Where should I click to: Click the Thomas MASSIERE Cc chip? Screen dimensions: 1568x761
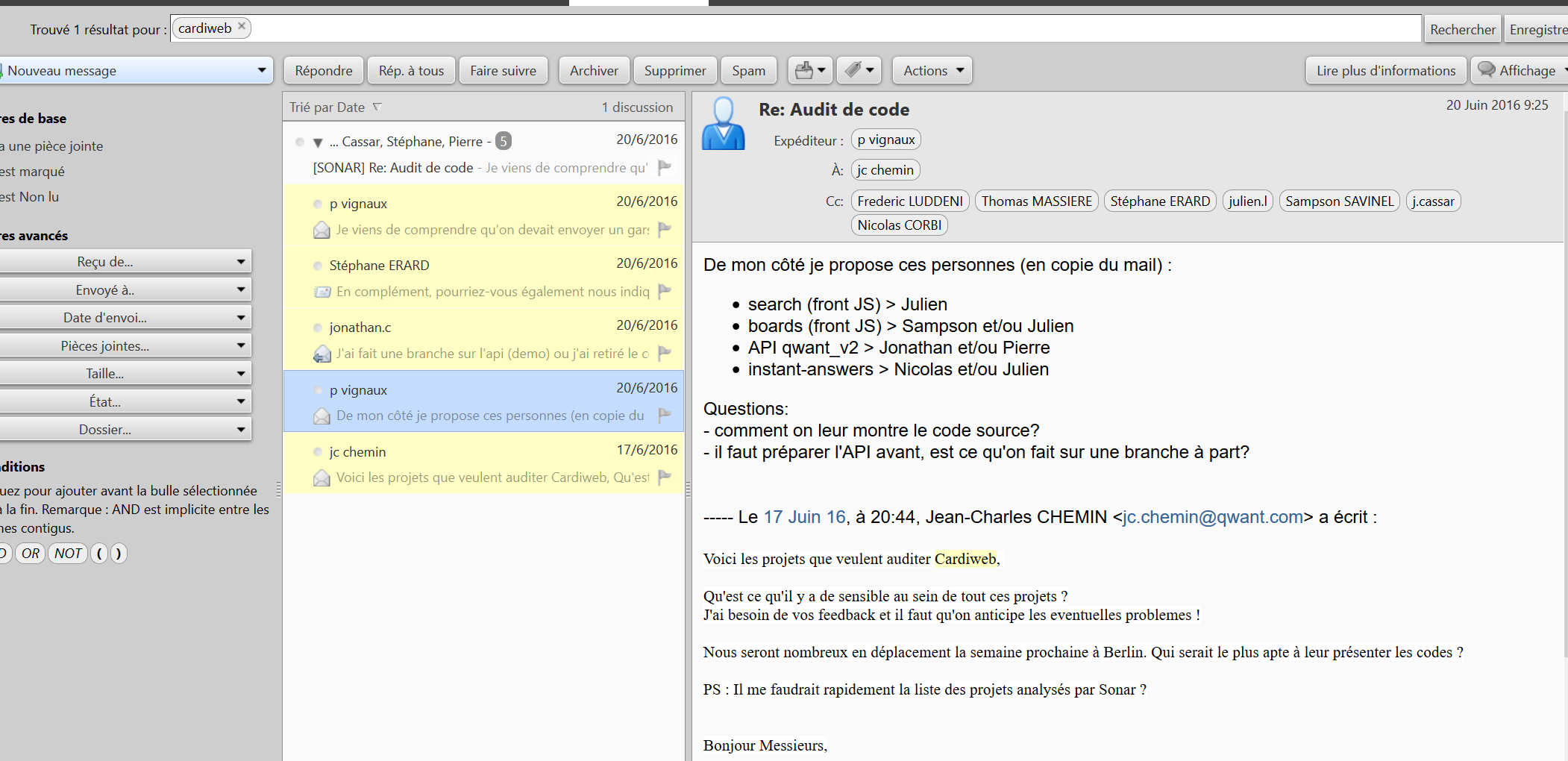(1036, 201)
